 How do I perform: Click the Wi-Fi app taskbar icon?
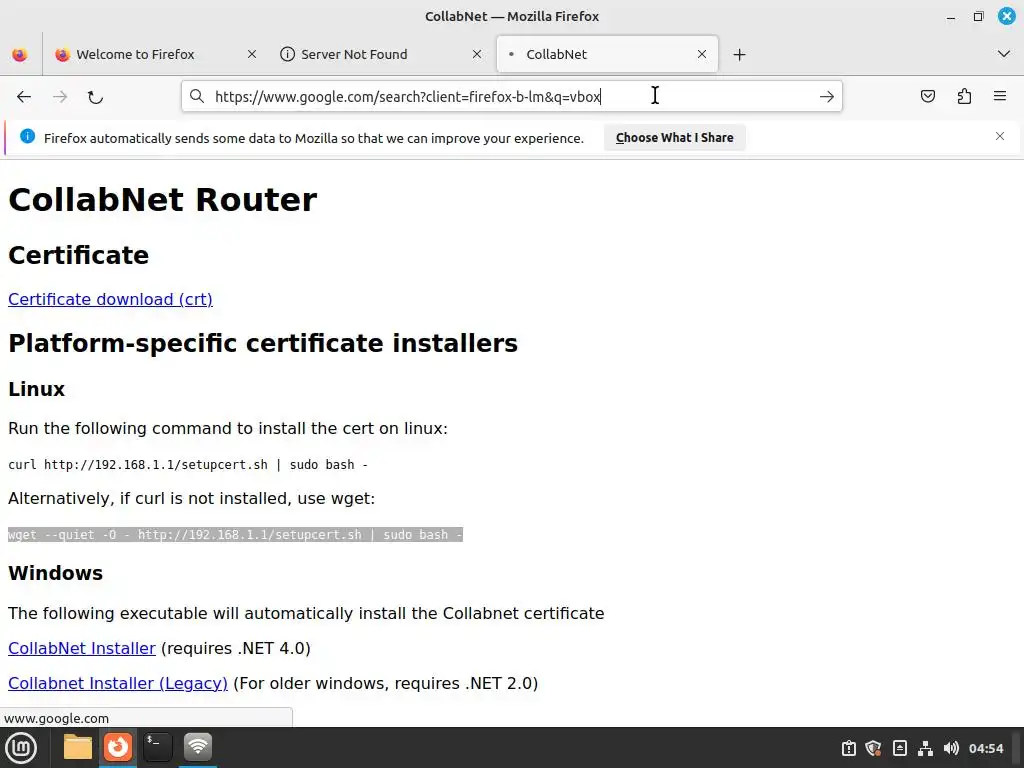[197, 748]
